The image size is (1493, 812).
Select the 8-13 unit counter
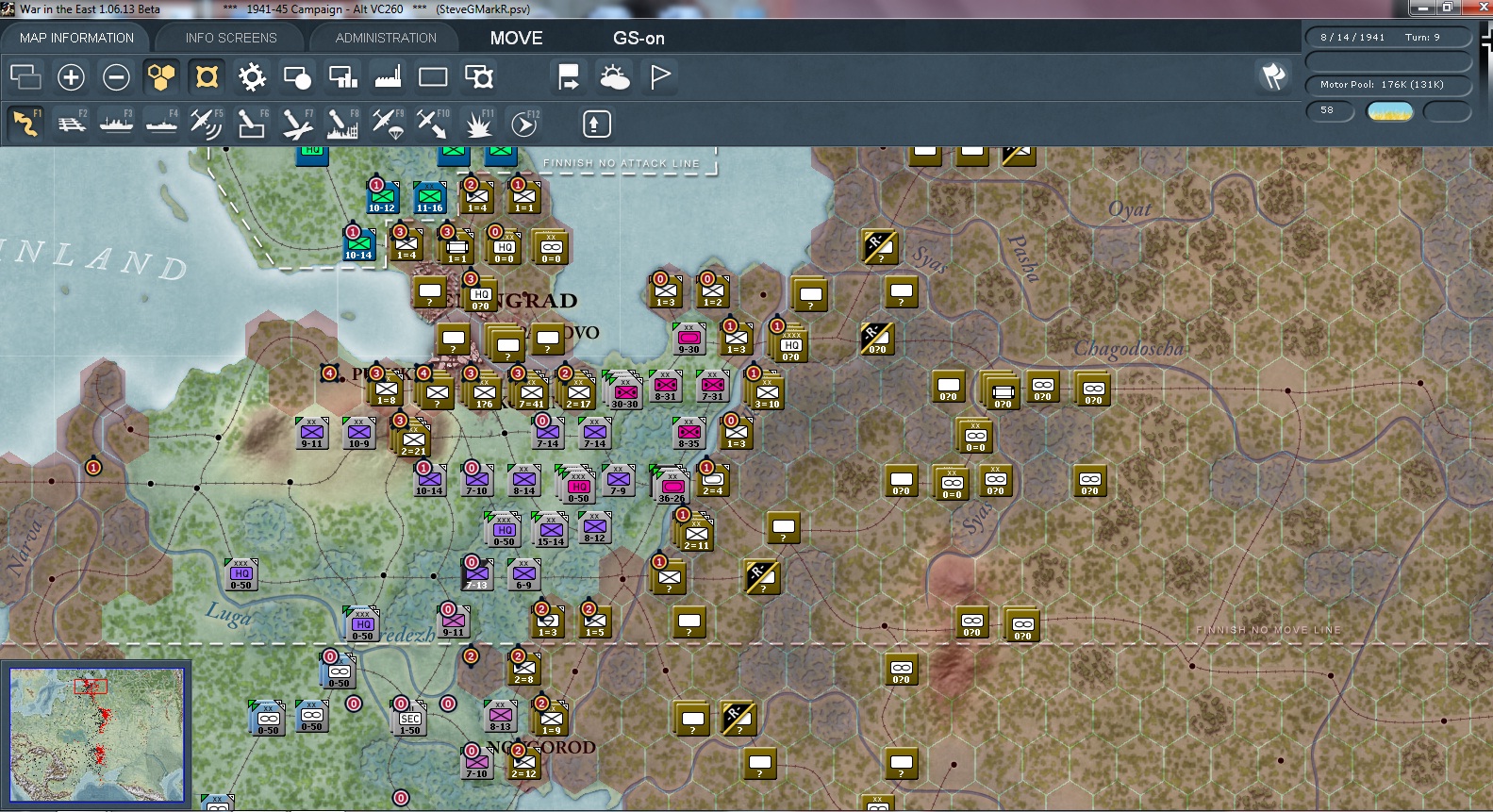point(500,717)
